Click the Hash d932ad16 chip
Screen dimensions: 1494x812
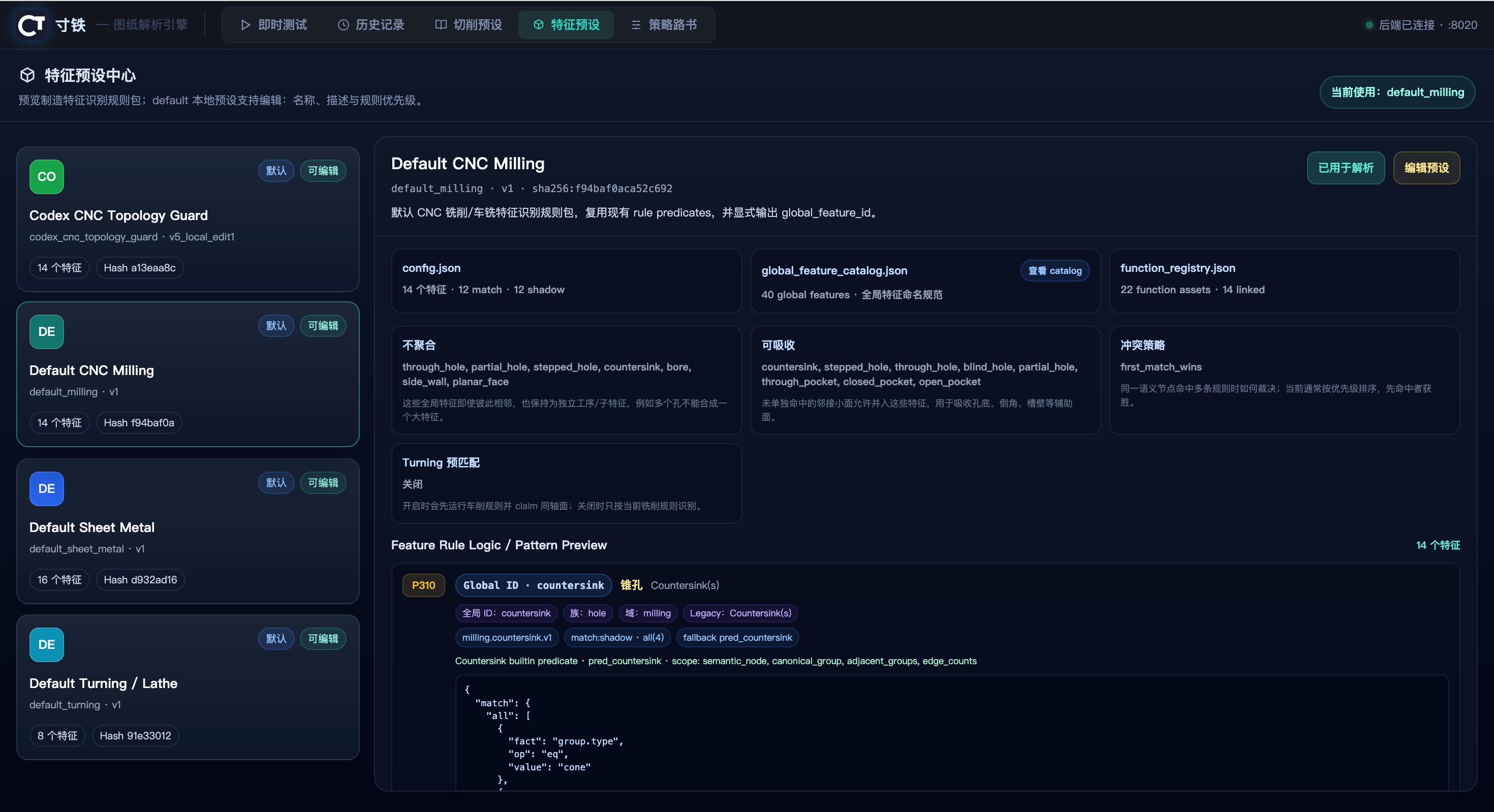coord(140,580)
